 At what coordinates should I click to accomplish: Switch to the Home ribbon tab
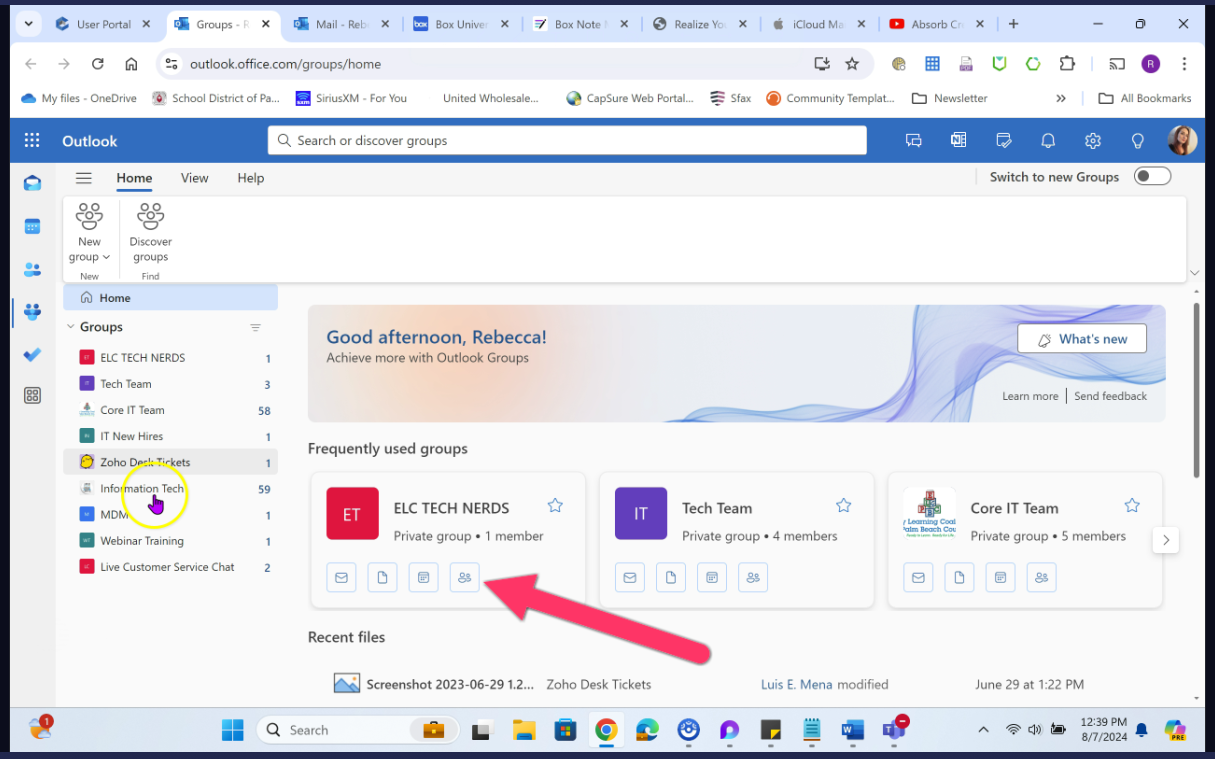(134, 178)
